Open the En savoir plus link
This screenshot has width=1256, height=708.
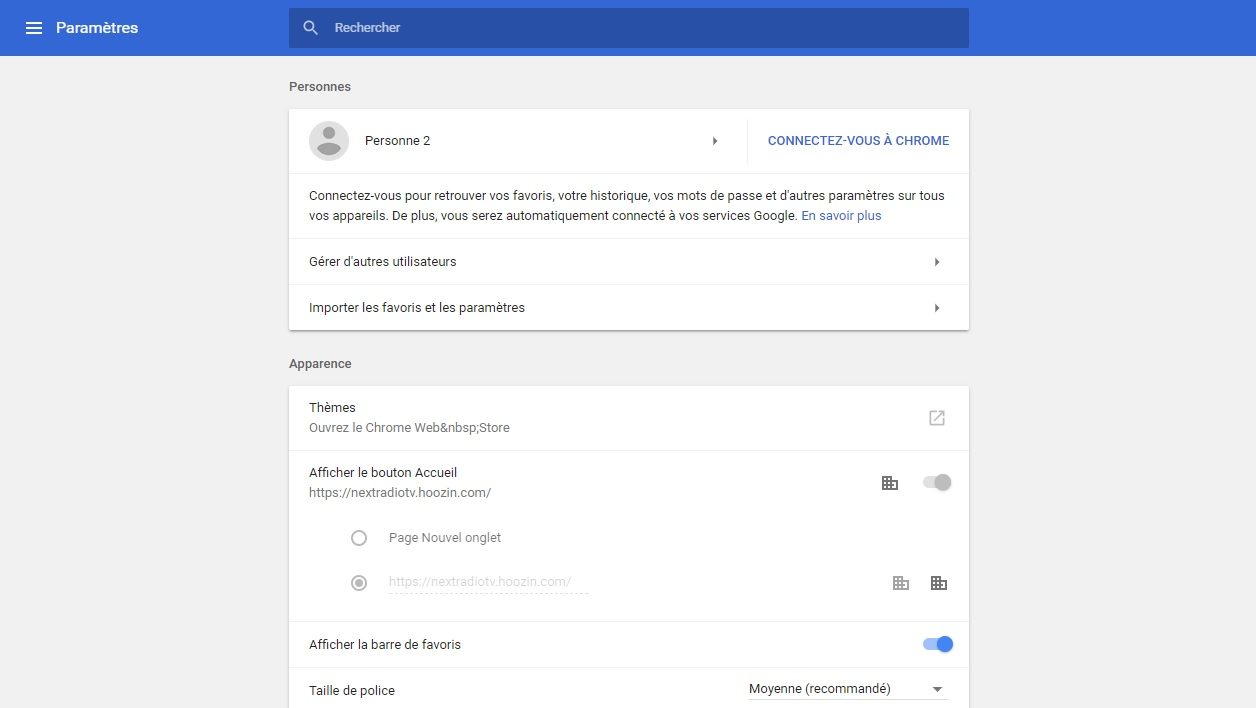pos(841,216)
